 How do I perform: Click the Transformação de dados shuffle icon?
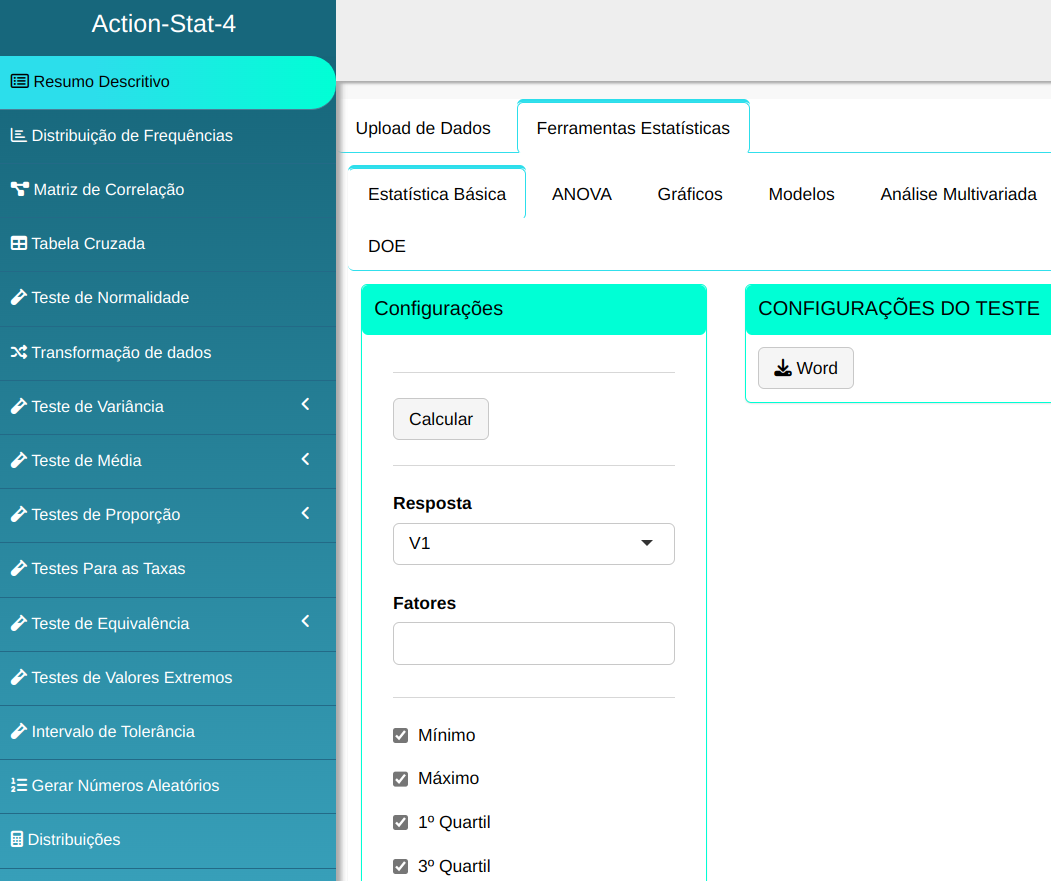18,352
